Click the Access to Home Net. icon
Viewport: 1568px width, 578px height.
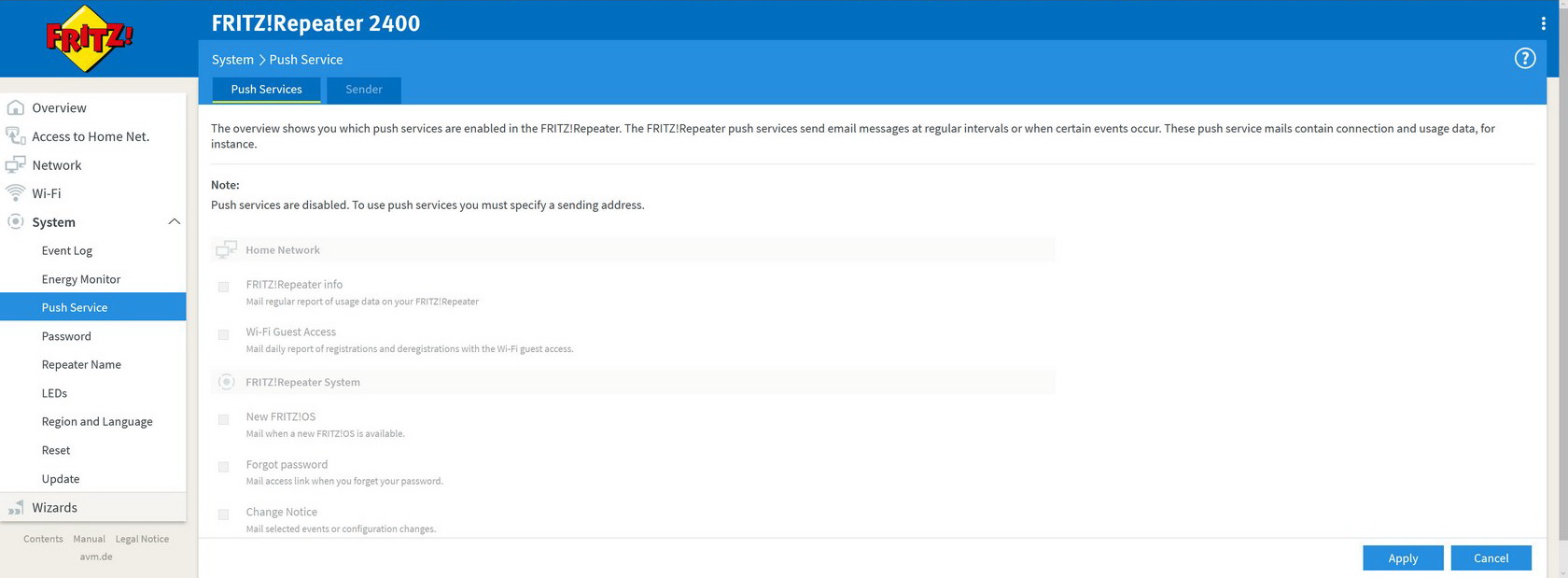coord(15,136)
